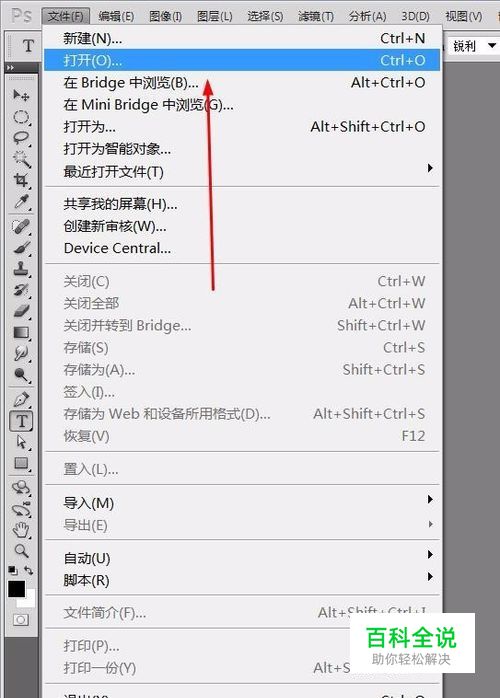Select the Lasso tool
The image size is (500, 698).
coord(20,138)
